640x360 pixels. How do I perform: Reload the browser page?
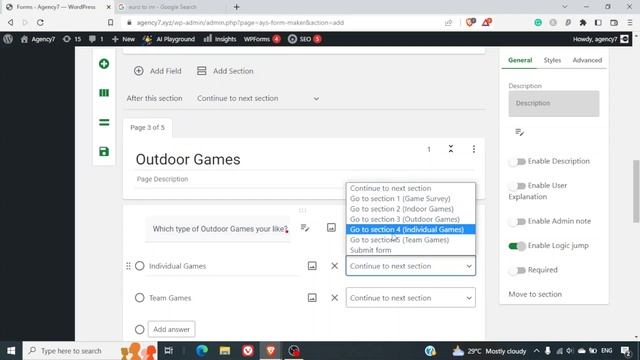click(40, 22)
